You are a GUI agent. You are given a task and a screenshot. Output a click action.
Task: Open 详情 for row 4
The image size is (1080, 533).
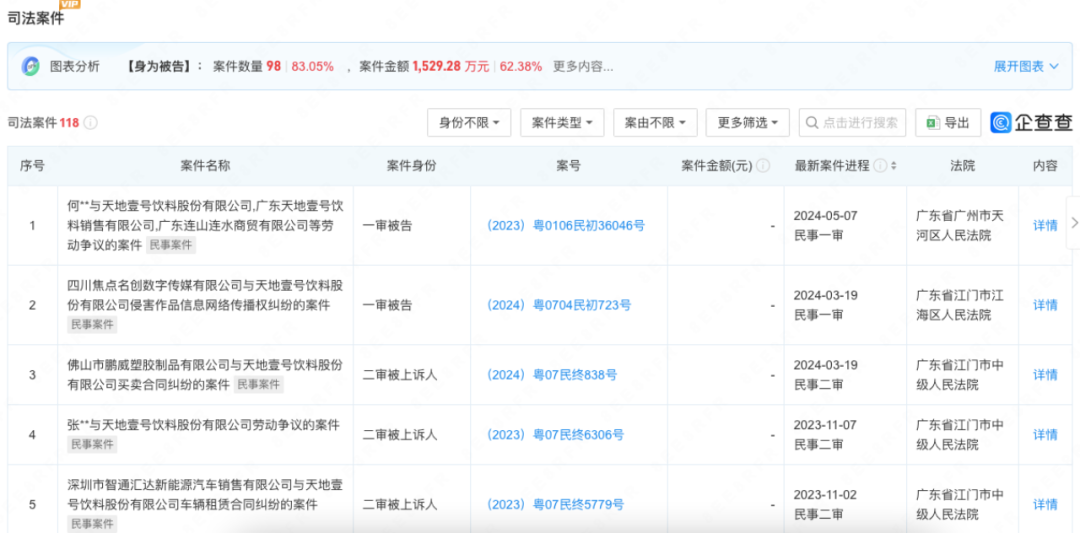[1045, 435]
